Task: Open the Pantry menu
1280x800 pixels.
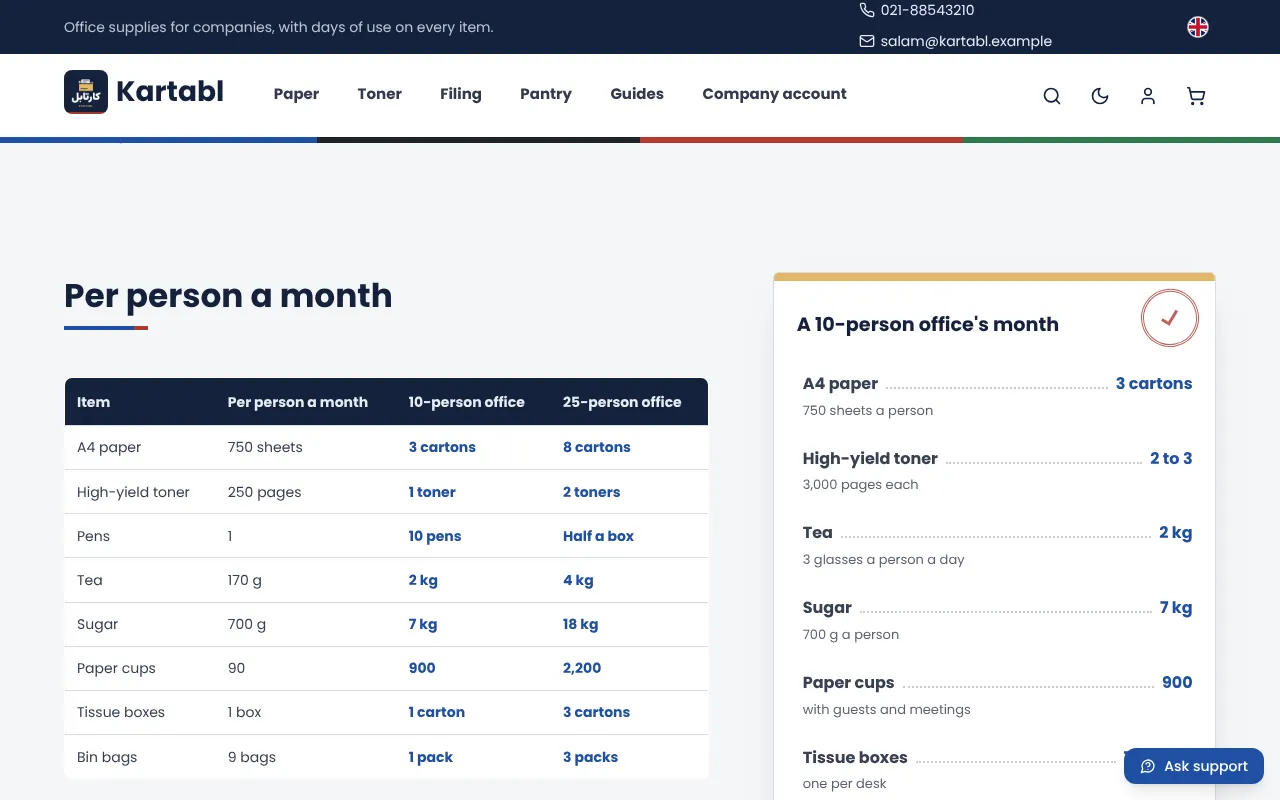Action: 546,94
